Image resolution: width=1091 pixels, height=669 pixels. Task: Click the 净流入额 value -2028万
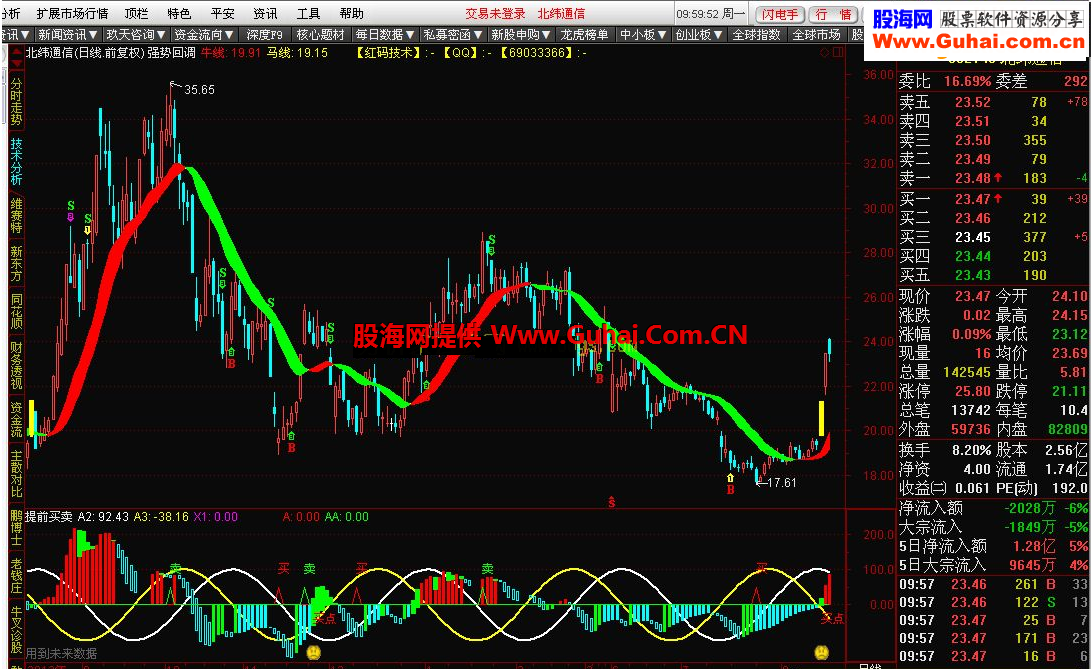[1030, 508]
